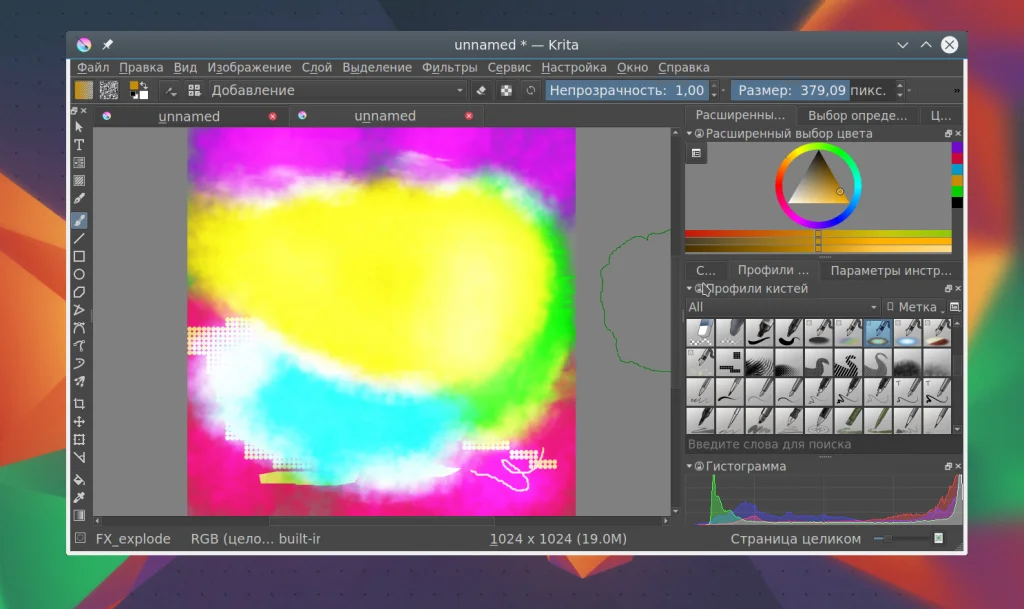Image resolution: width=1024 pixels, height=609 pixels.
Task: Choose the Rectangle shape tool
Action: tap(79, 257)
